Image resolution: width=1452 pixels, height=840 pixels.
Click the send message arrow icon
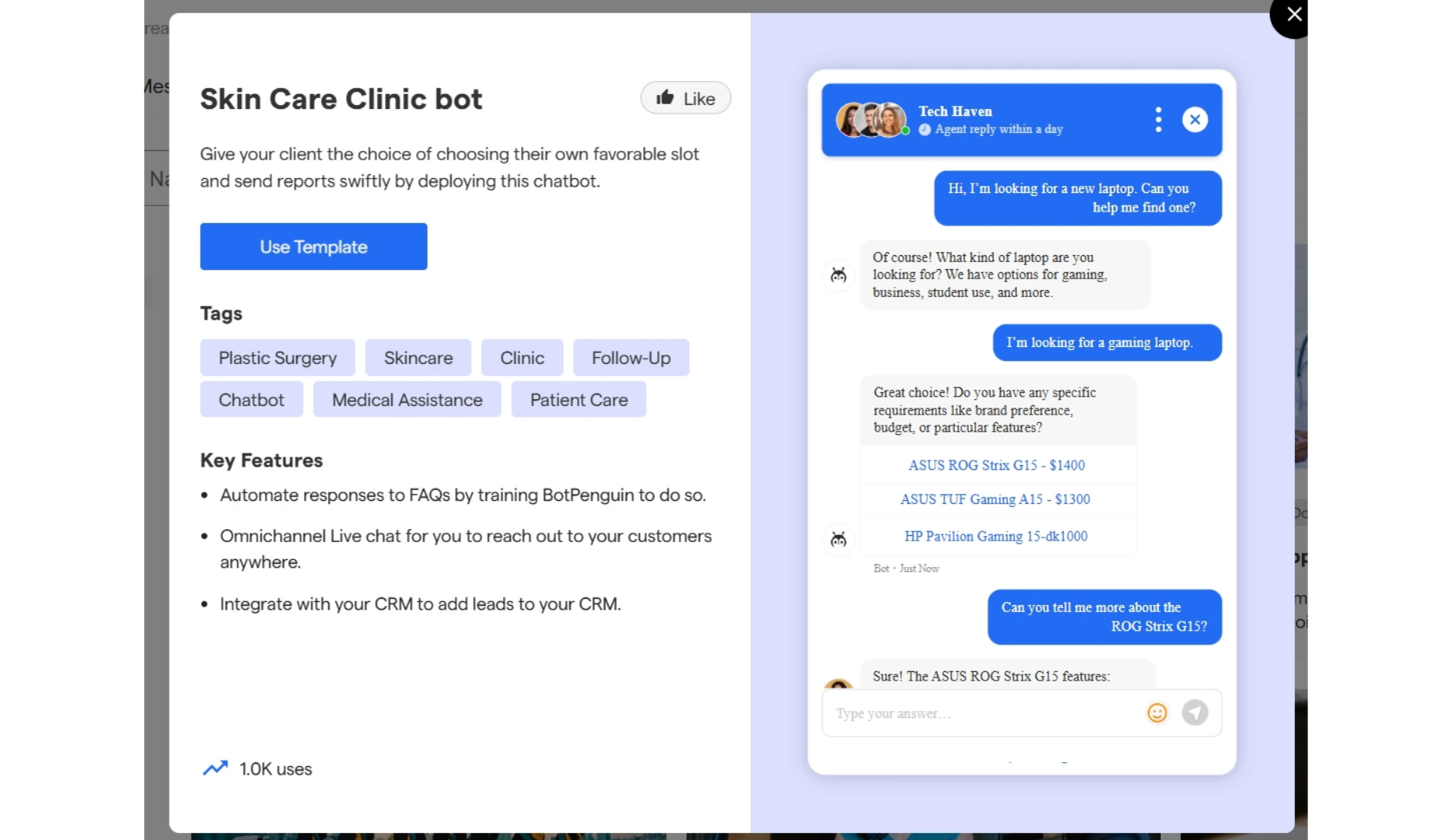1194,712
